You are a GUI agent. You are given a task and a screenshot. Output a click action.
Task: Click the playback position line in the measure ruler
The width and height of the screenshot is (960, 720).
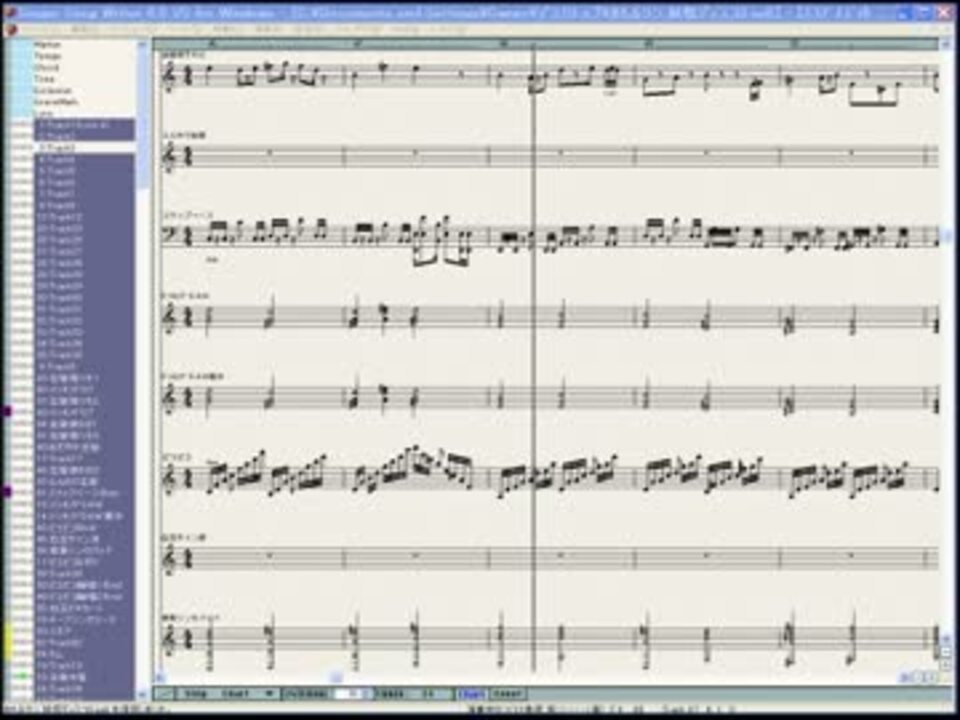(x=534, y=44)
